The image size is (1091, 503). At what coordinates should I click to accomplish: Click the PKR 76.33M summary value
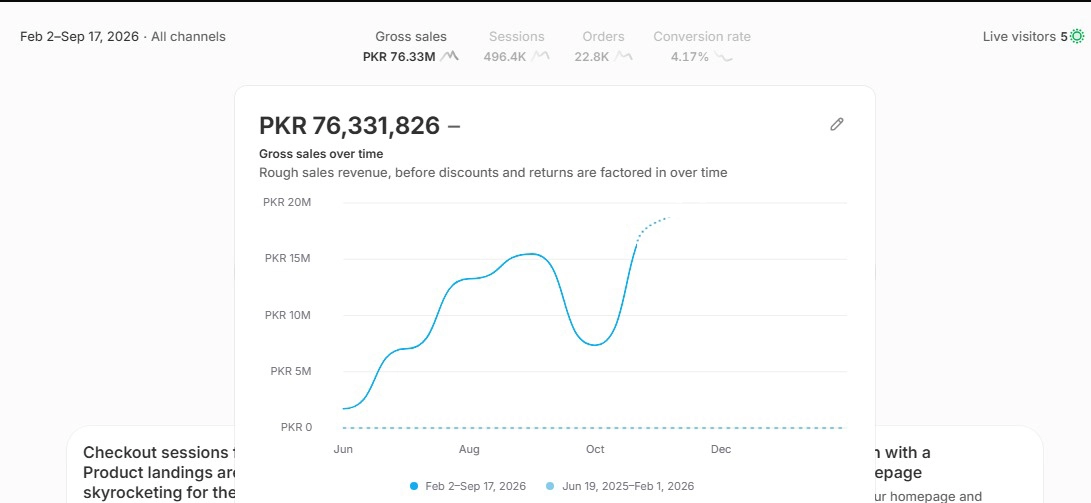coord(399,57)
